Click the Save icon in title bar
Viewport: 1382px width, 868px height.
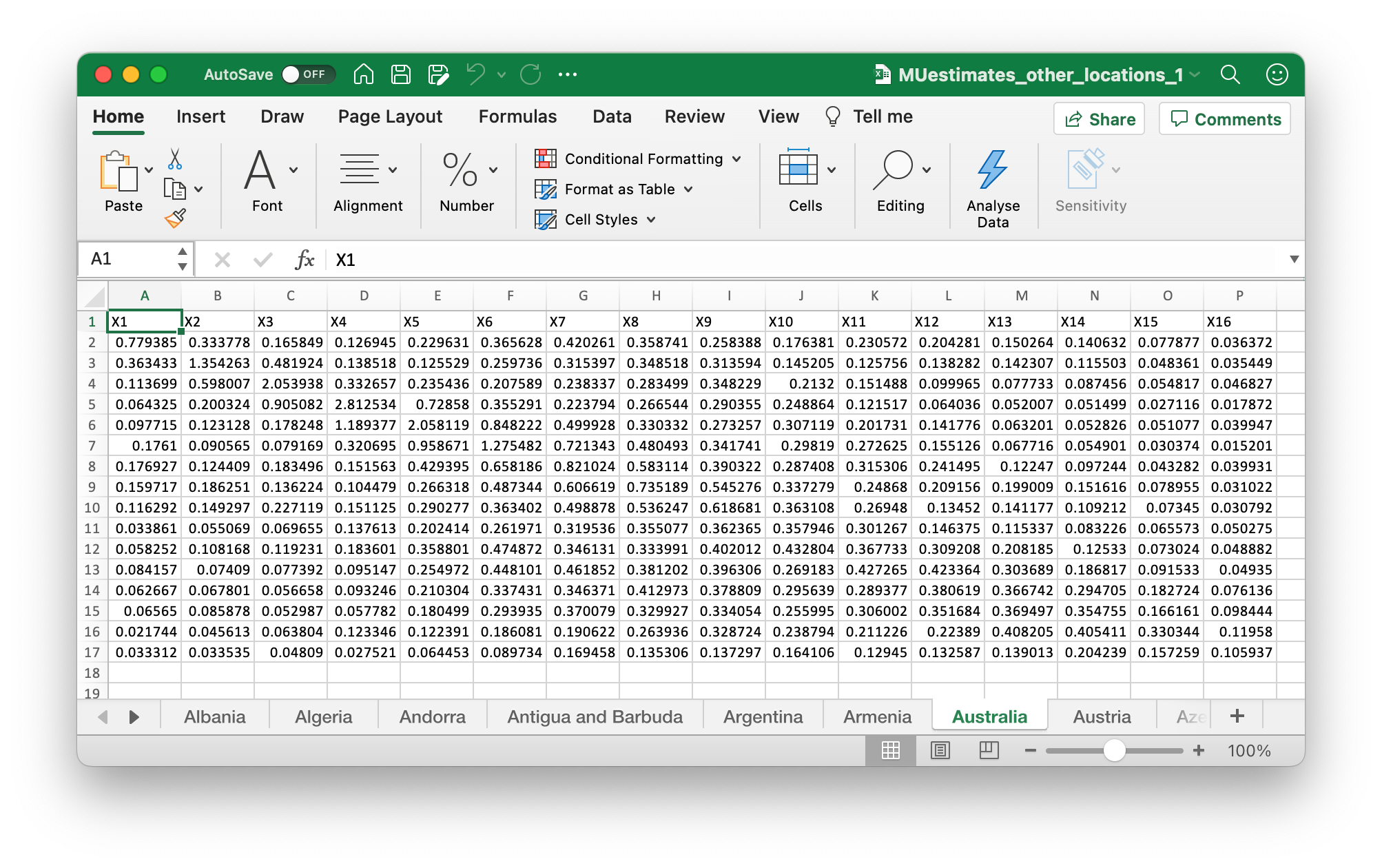click(x=401, y=74)
